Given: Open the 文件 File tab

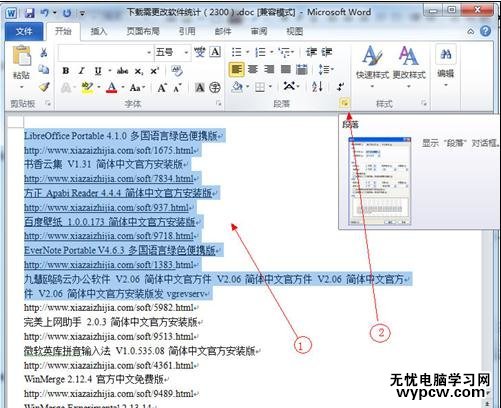Looking at the screenshot, I should point(24,31).
